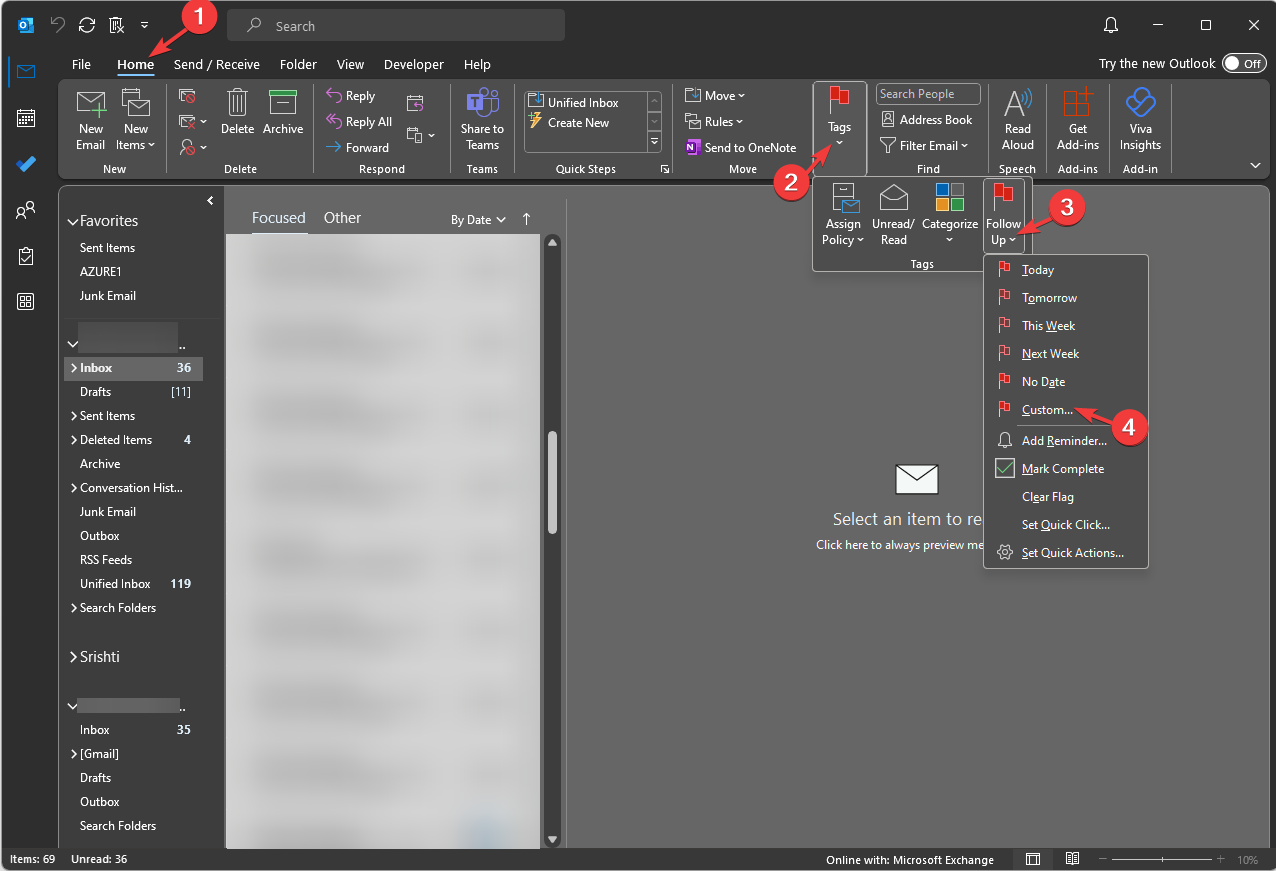Click Reply All in the Respond group

point(358,122)
